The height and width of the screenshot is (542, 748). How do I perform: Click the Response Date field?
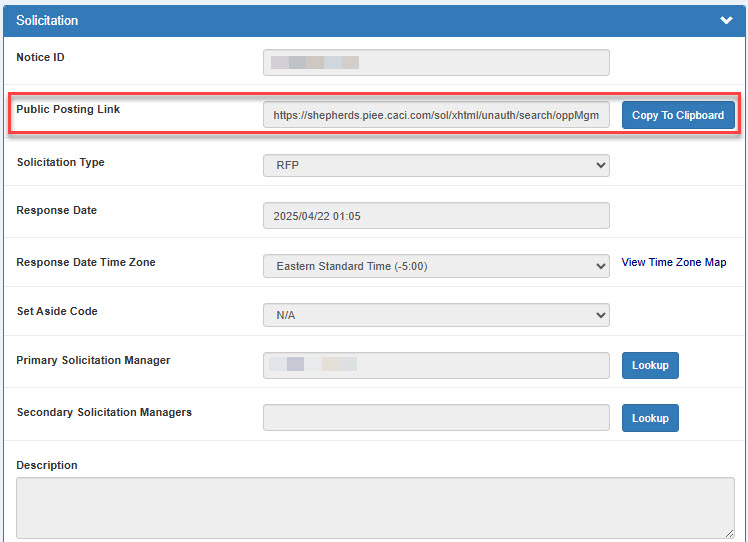[436, 216]
